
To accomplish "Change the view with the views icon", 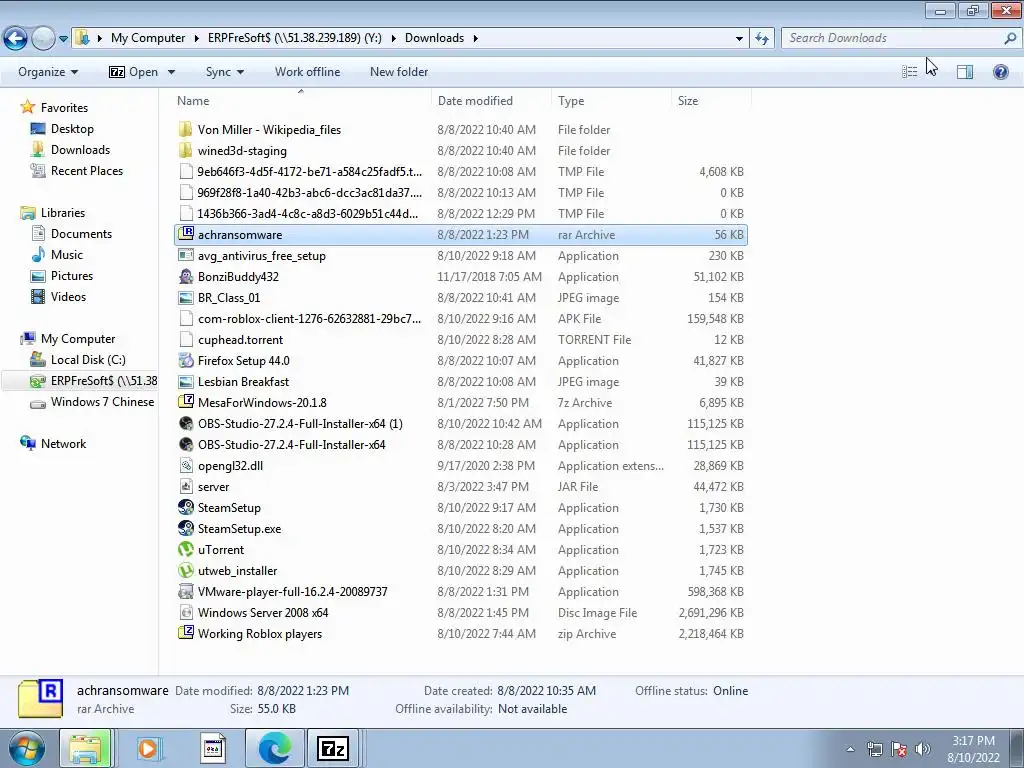I will (x=910, y=72).
